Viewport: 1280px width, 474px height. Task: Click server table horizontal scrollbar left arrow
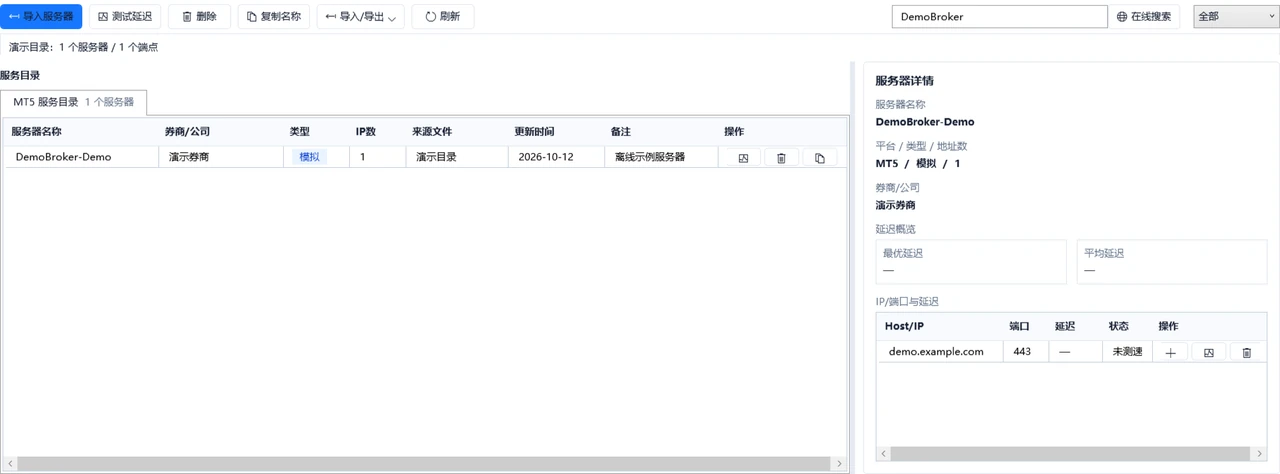point(10,463)
